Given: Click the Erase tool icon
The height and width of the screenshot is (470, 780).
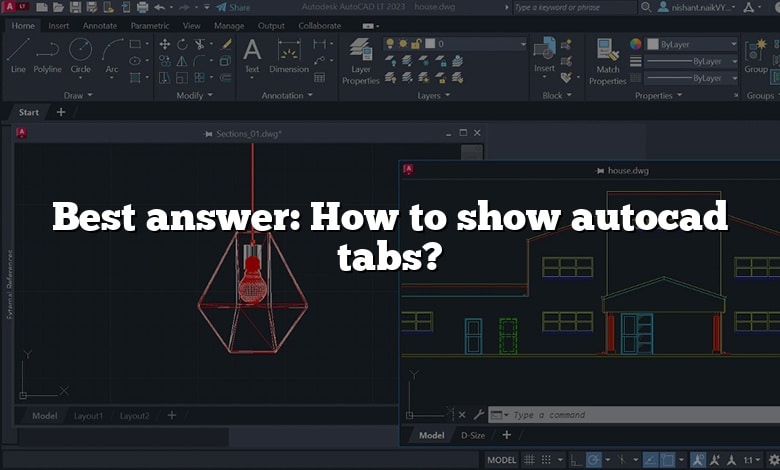Looking at the screenshot, I should [226, 44].
